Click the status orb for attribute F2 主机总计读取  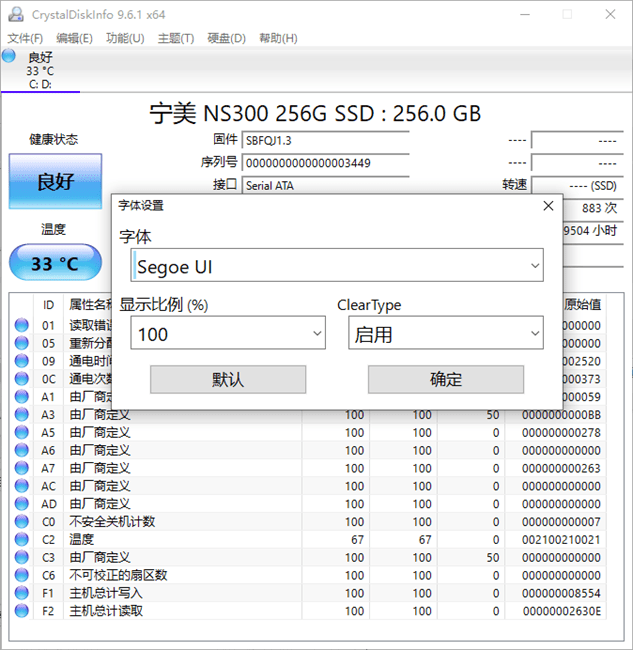pyautogui.click(x=22, y=611)
